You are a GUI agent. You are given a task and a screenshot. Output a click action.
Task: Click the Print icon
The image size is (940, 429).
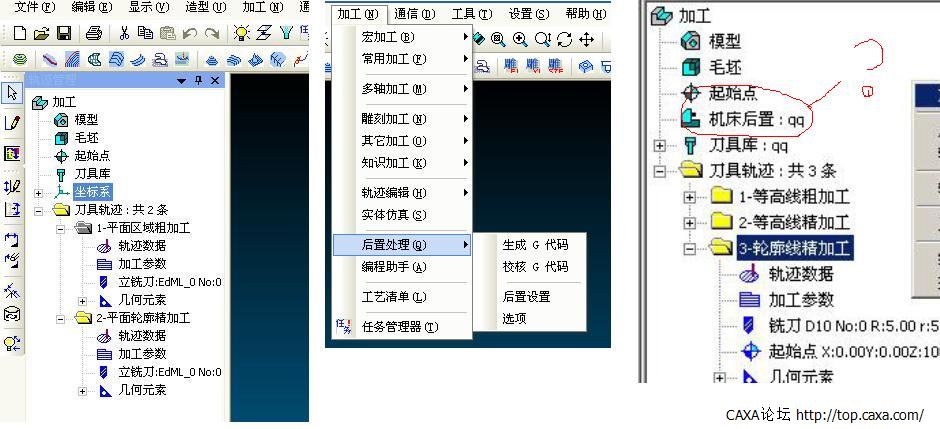pyautogui.click(x=94, y=33)
